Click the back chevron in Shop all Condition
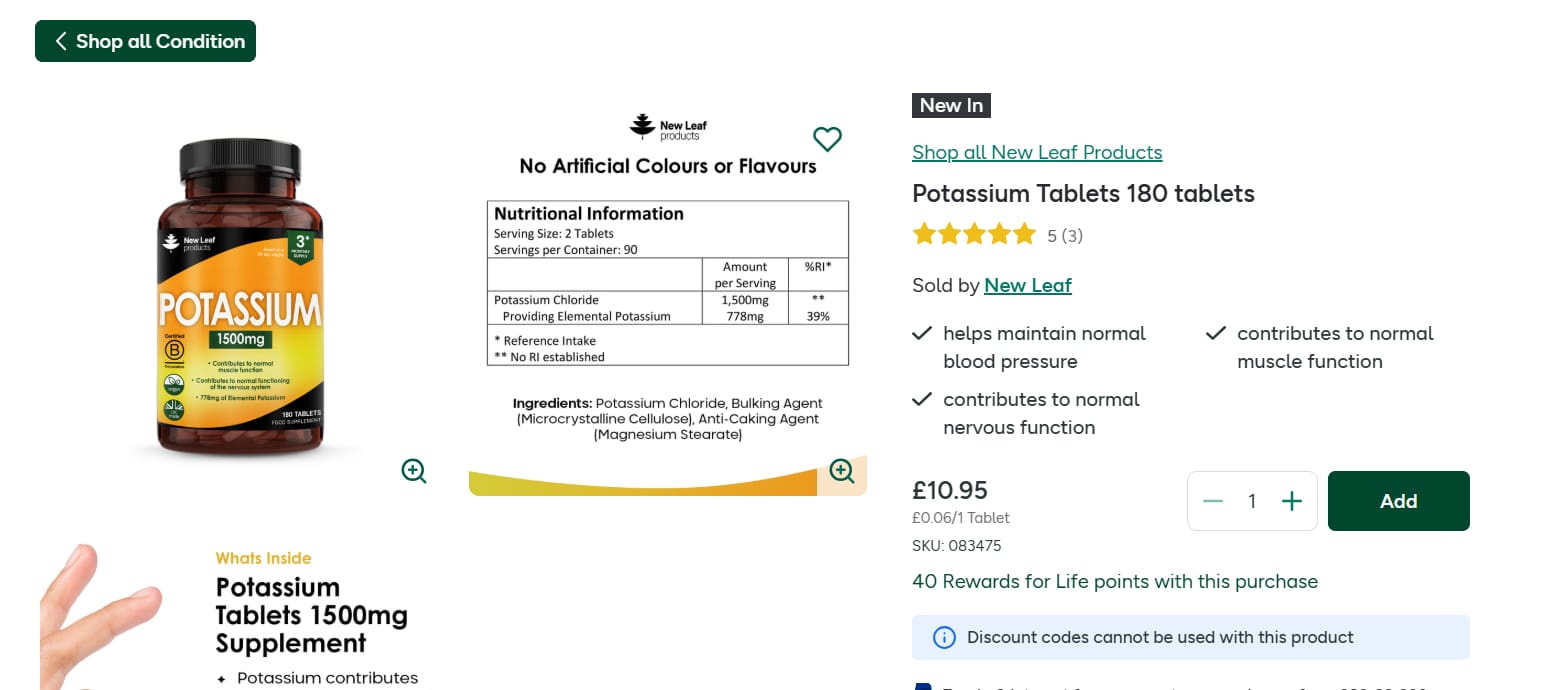 pos(61,41)
